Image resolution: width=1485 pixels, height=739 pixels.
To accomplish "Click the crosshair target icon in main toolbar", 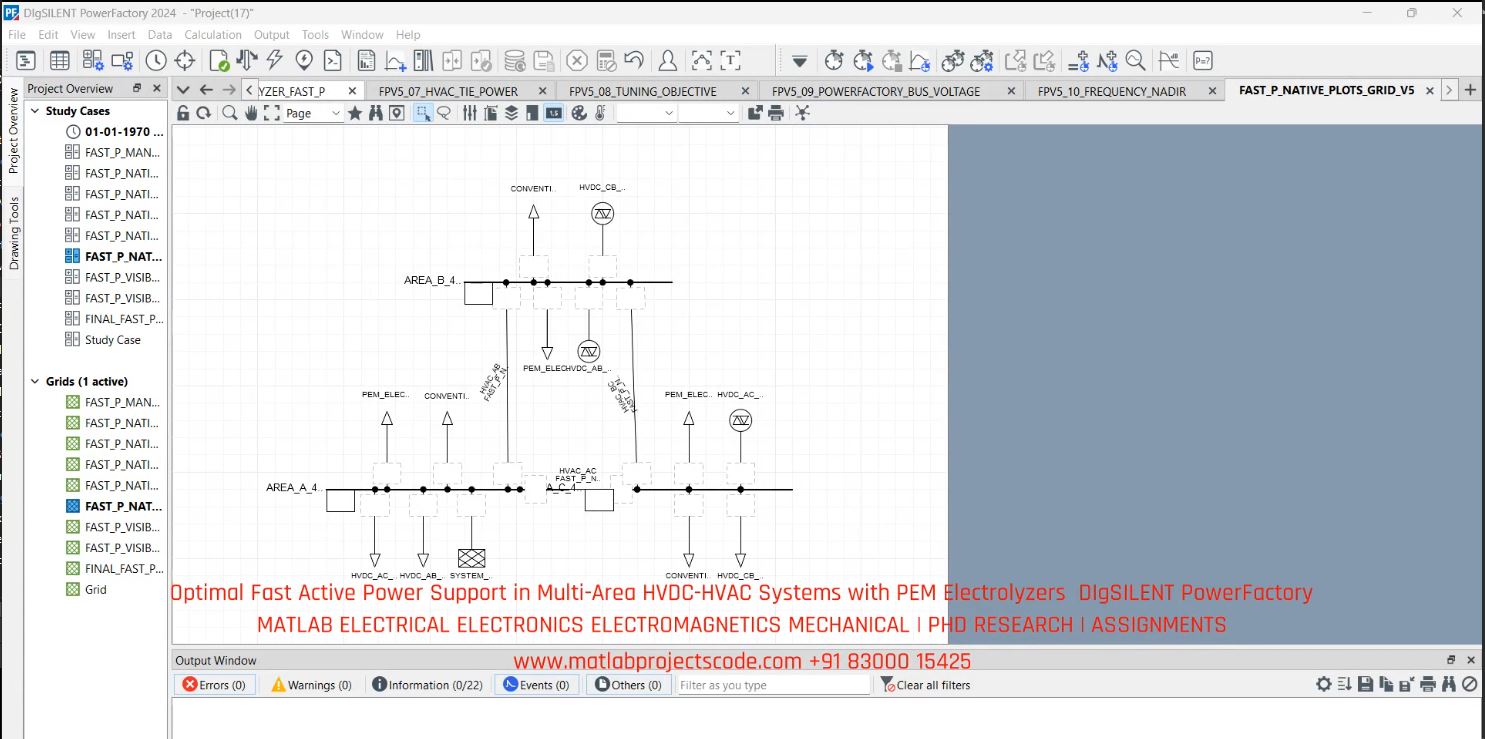I will [x=185, y=61].
